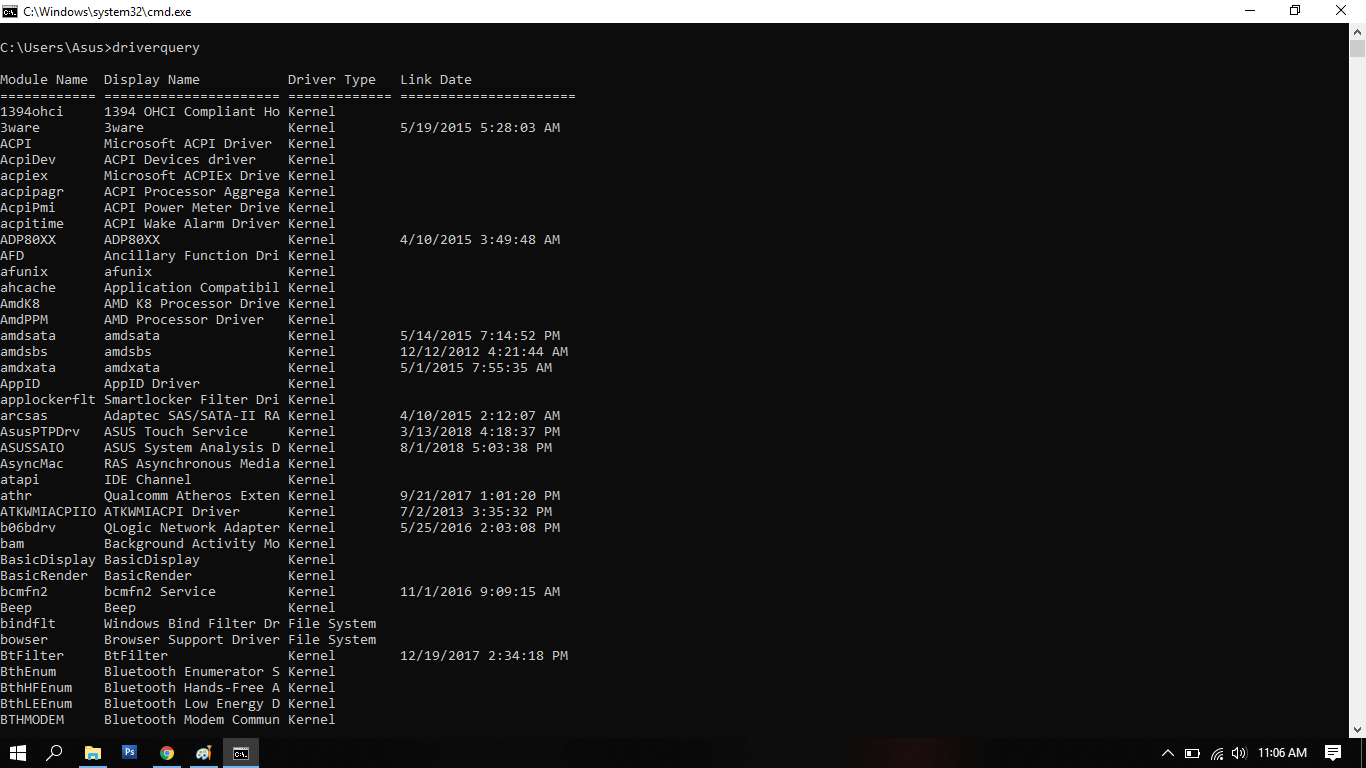
Task: Show hidden system tray icons
Action: coord(1168,753)
